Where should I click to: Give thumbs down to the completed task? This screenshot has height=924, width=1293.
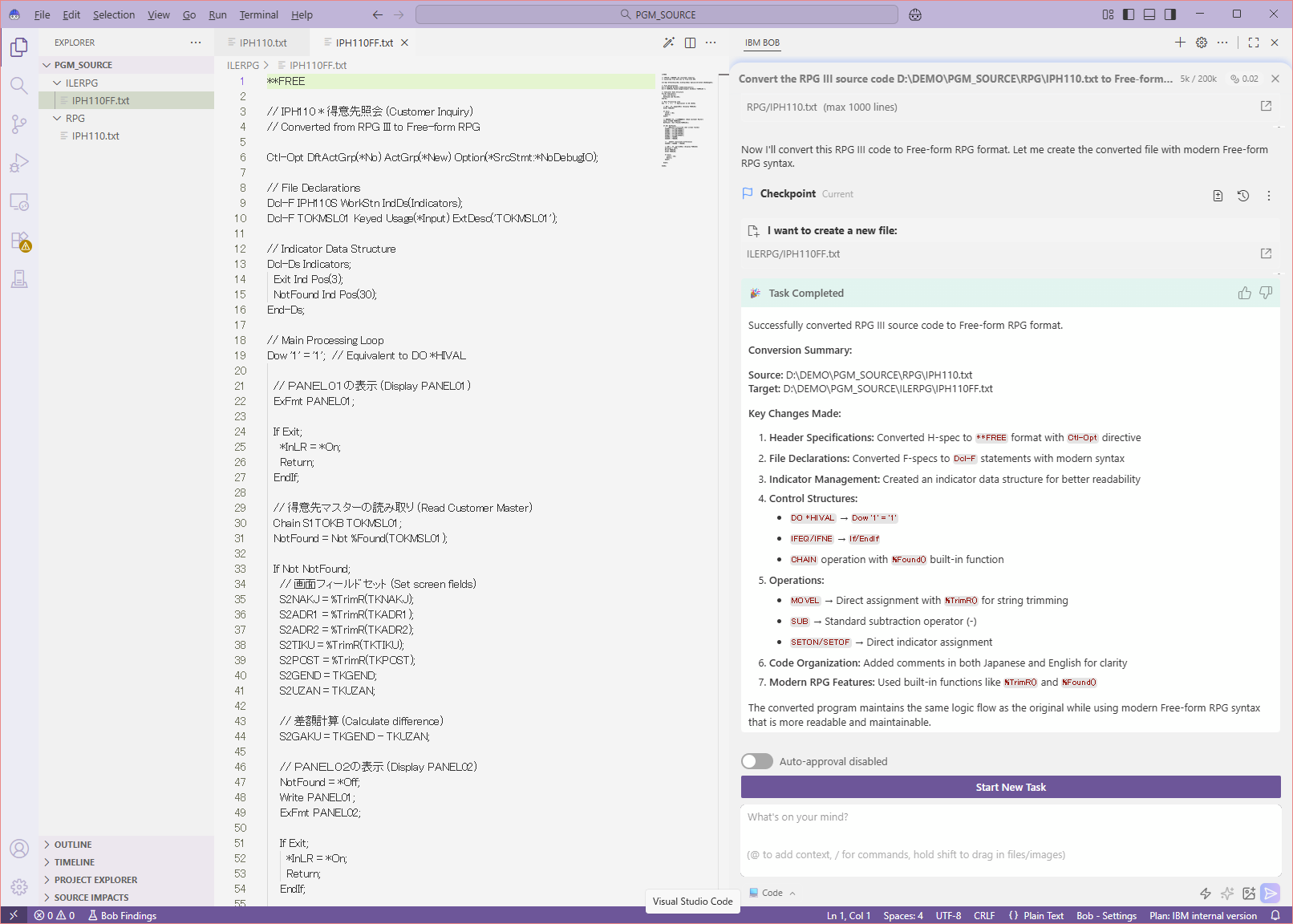(1266, 294)
